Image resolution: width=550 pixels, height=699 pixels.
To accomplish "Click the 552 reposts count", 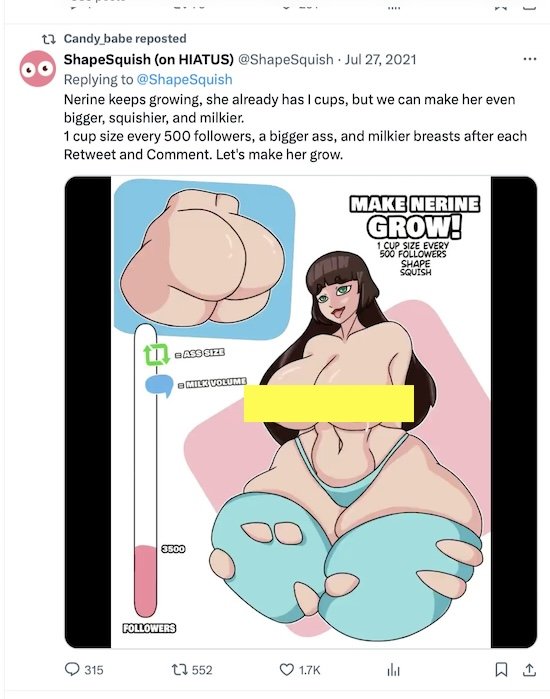I will tap(202, 670).
